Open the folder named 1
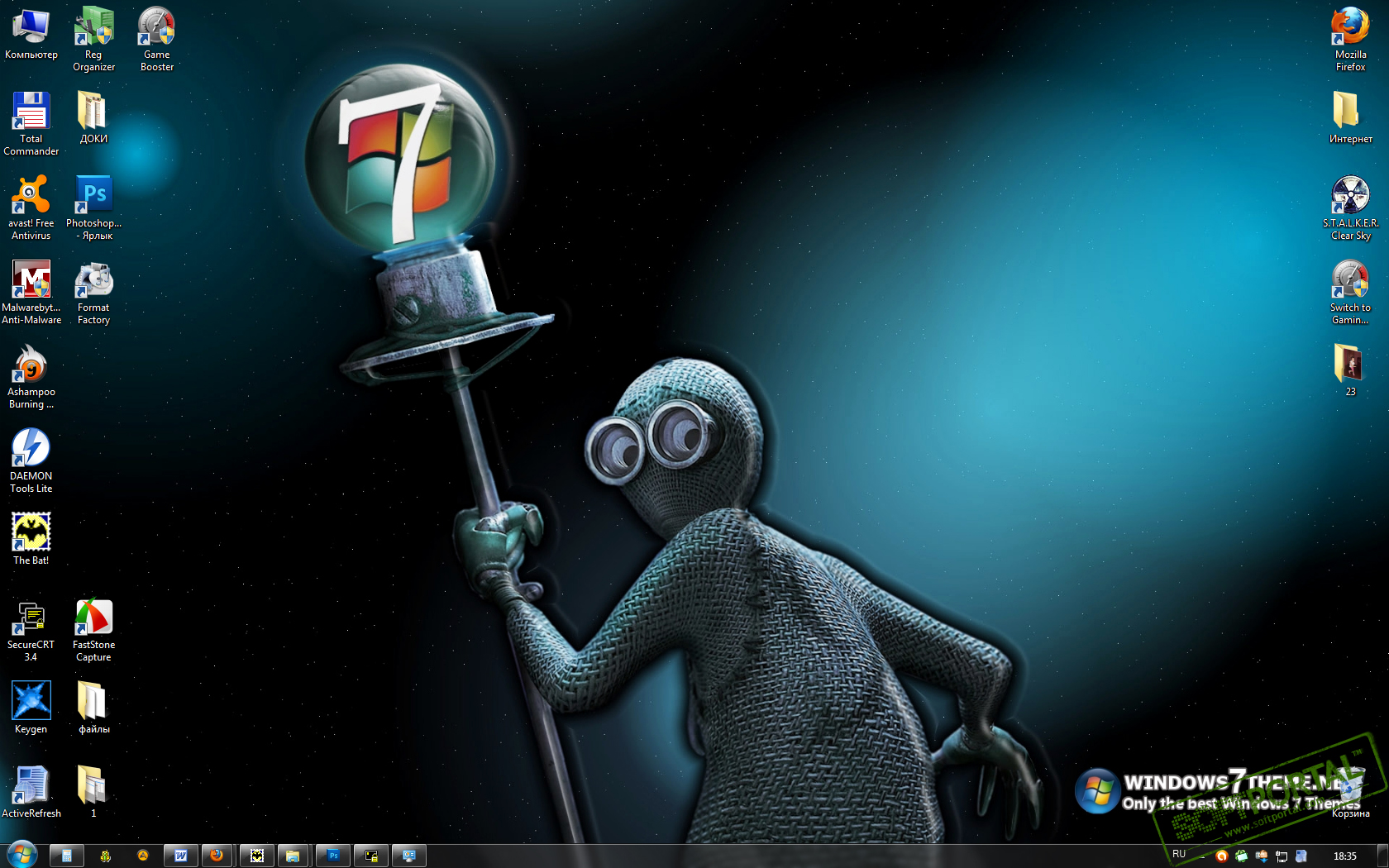Viewport: 1389px width, 868px height. coord(93,792)
